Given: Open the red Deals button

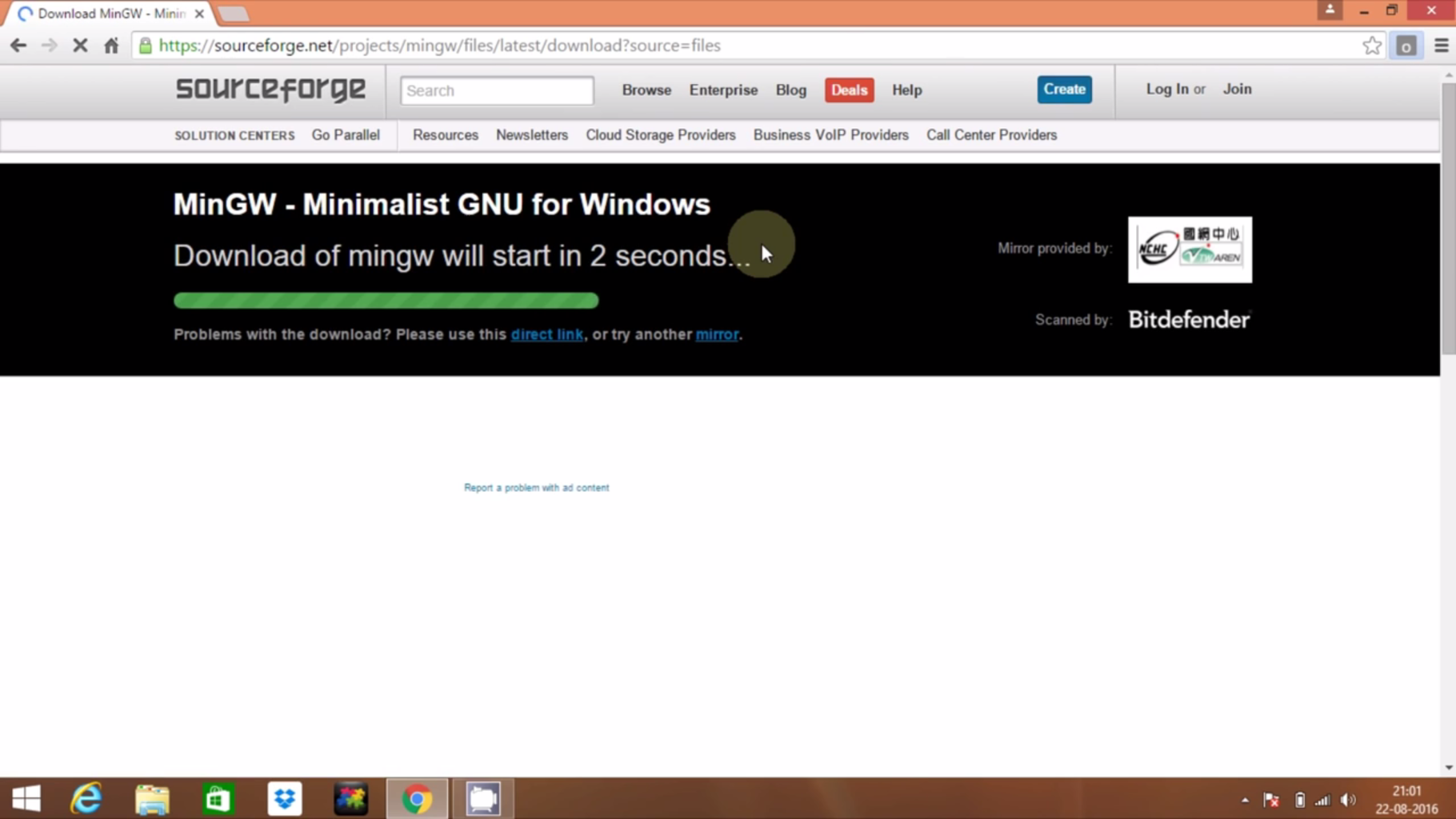Looking at the screenshot, I should point(849,90).
